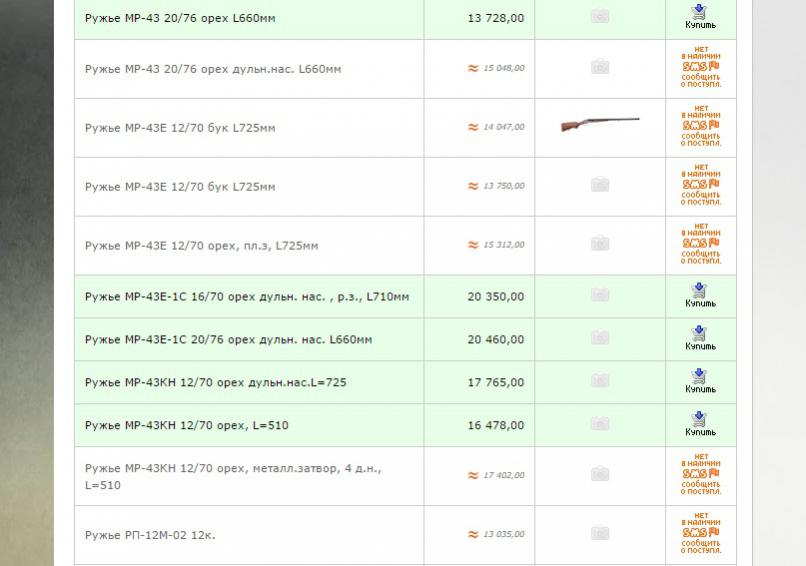Click the camera placeholder in the РП-12М-02 row
Image resolution: width=806 pixels, height=566 pixels.
(x=600, y=533)
